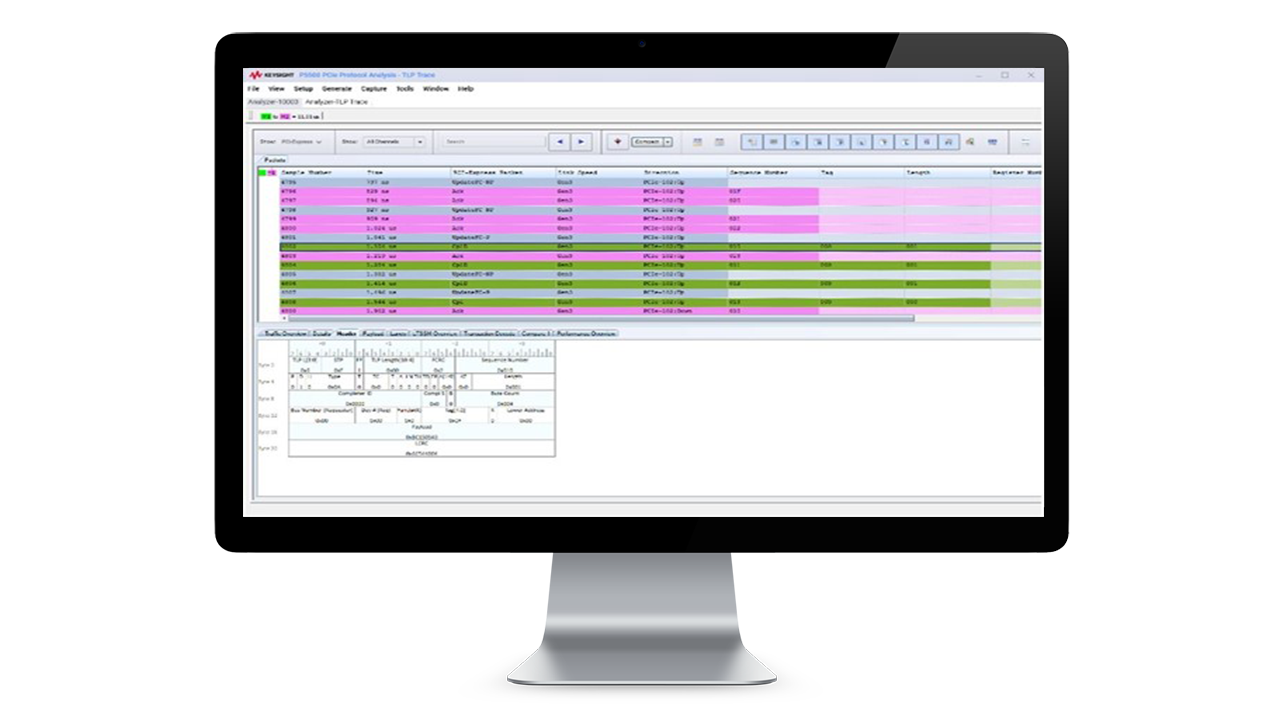Click the export icon near the toolbar's right end
Viewport: 1280px width, 720px height.
click(970, 141)
